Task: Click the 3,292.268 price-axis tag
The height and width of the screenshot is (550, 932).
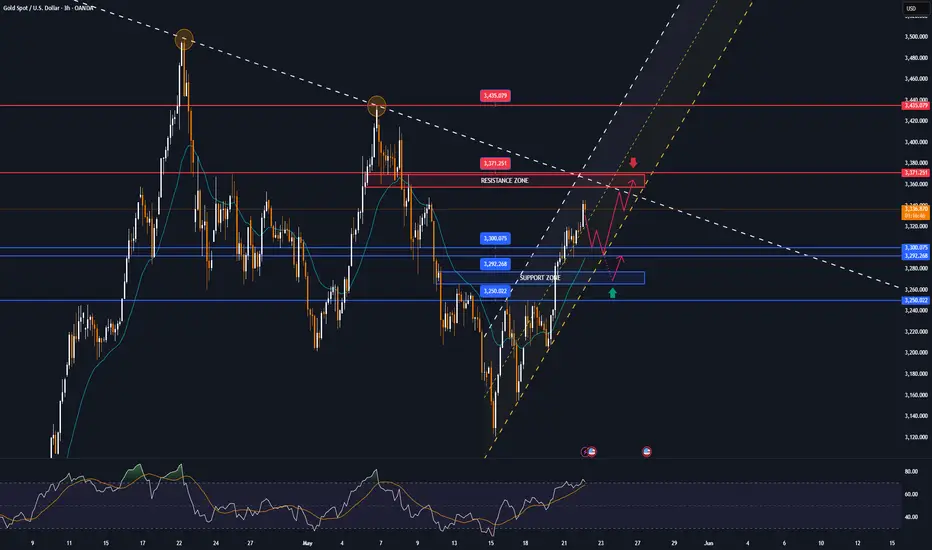Action: click(915, 256)
